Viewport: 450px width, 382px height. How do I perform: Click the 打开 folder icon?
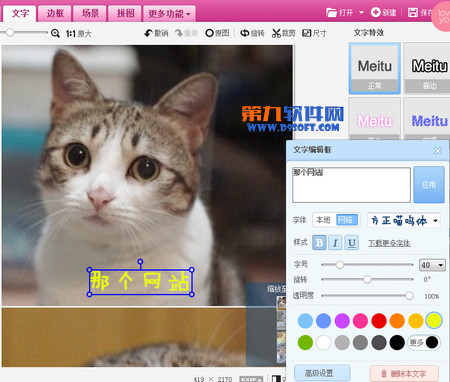coord(331,13)
